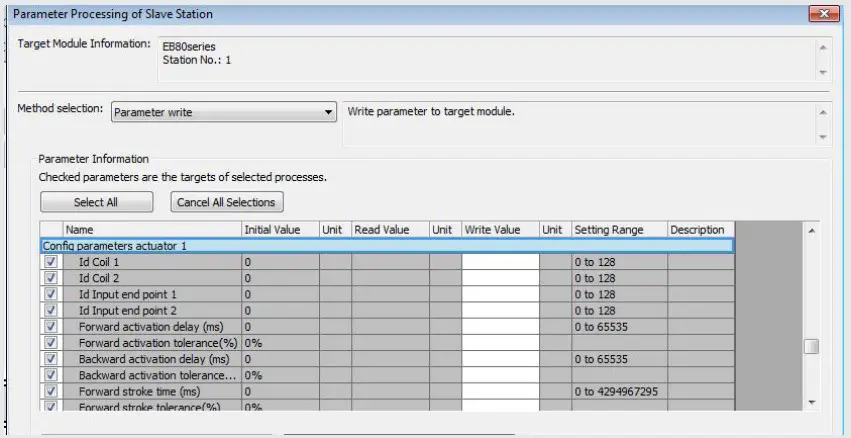The image size is (851, 438).
Task: Click the Select All button
Action: tap(96, 202)
